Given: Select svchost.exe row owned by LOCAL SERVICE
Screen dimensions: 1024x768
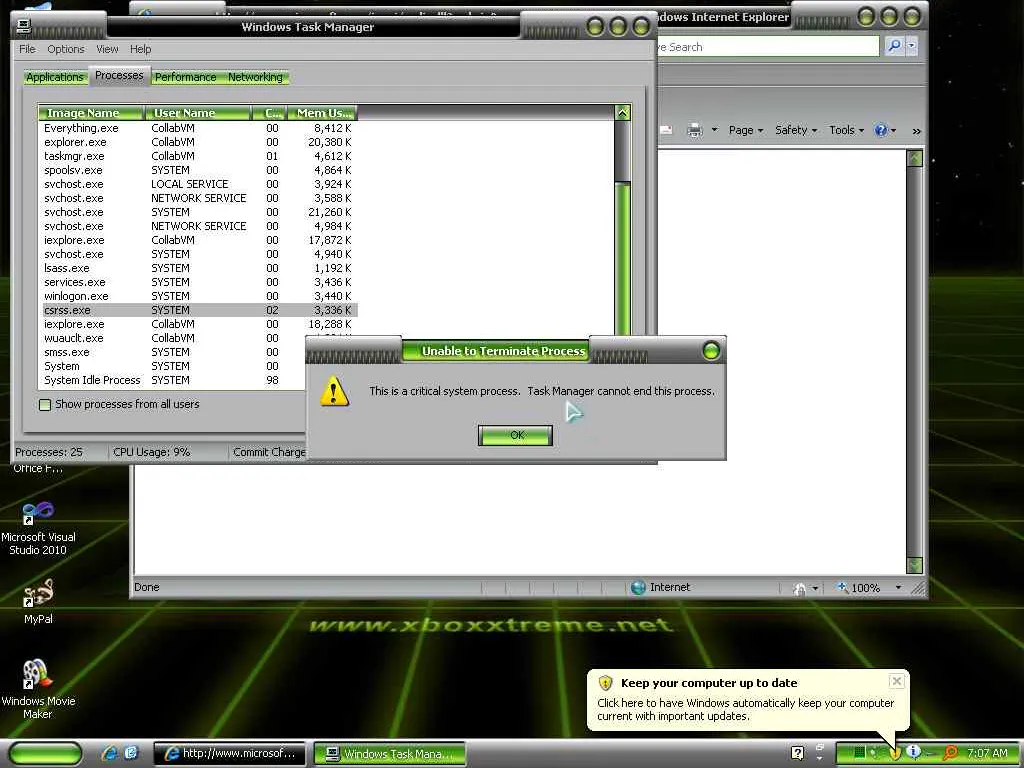Looking at the screenshot, I should click(x=198, y=184).
